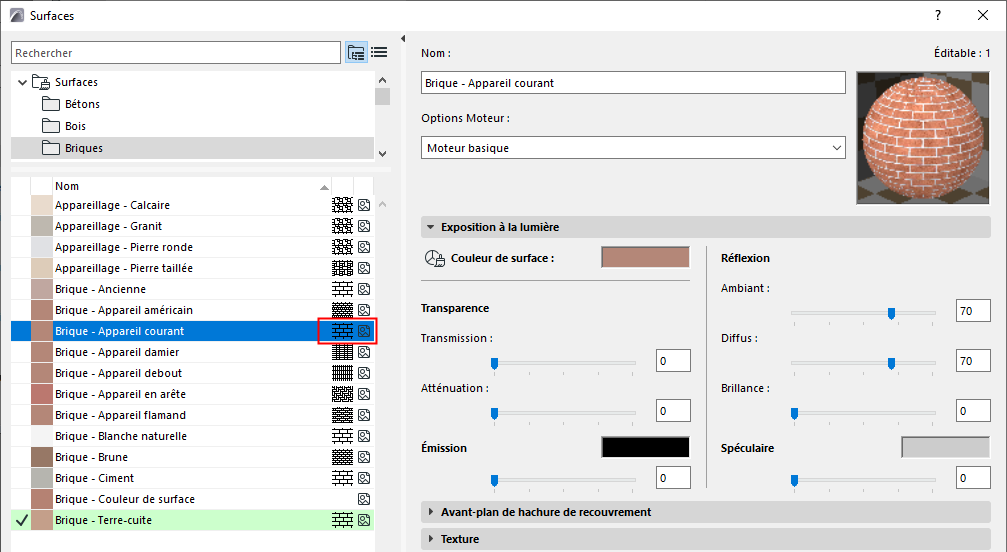Close the Surfaces dialog window

pos(983,15)
